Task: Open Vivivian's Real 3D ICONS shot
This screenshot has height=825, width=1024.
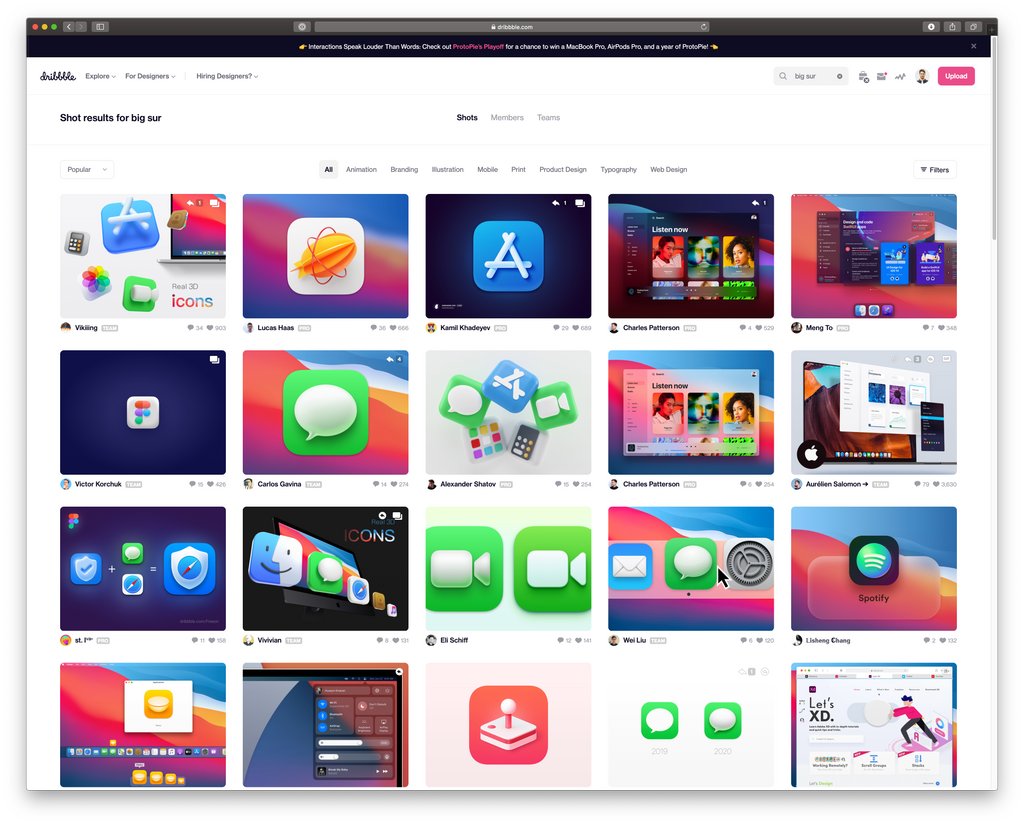Action: tap(325, 568)
